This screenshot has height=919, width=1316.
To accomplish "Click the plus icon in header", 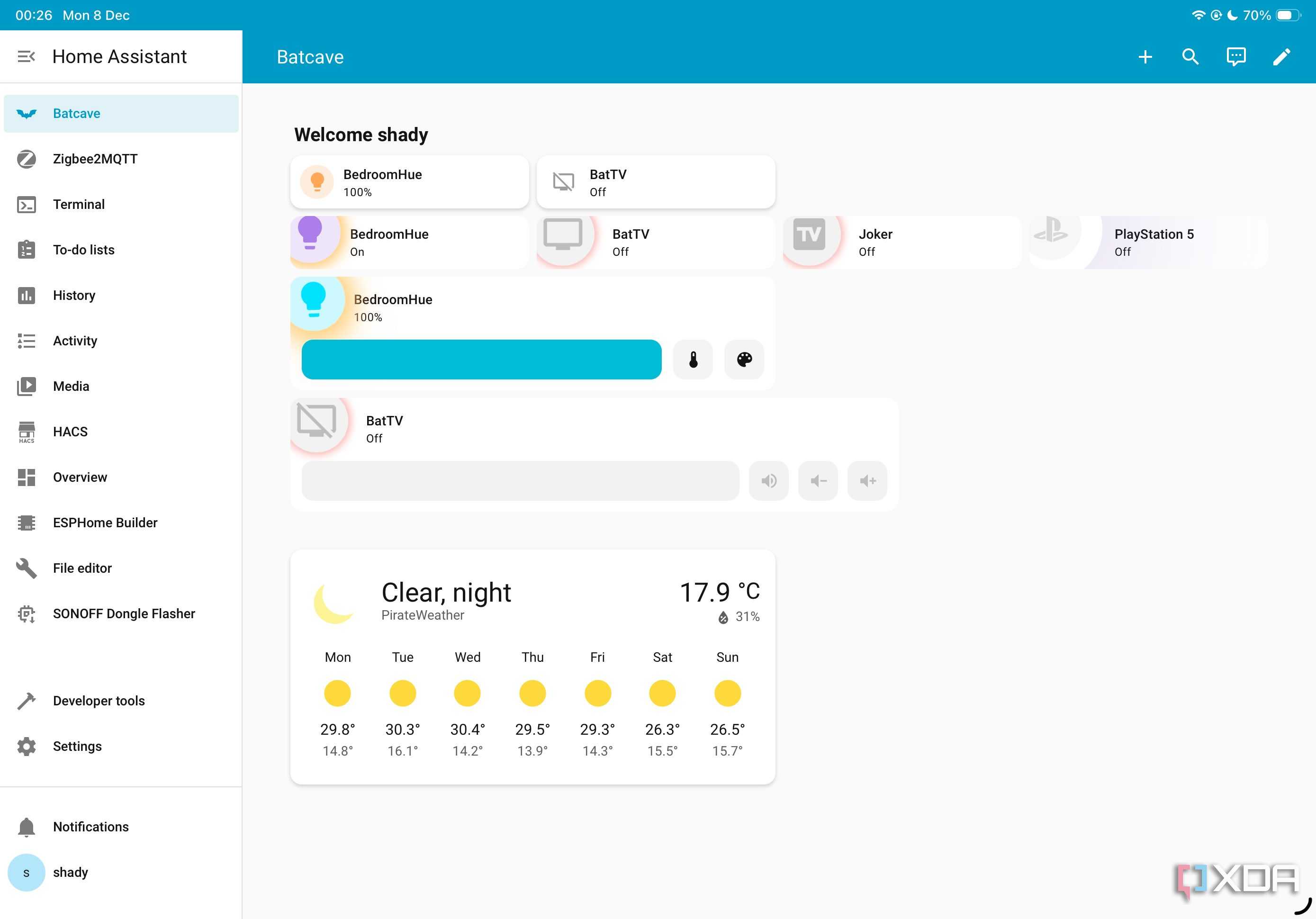I will pos(1145,57).
